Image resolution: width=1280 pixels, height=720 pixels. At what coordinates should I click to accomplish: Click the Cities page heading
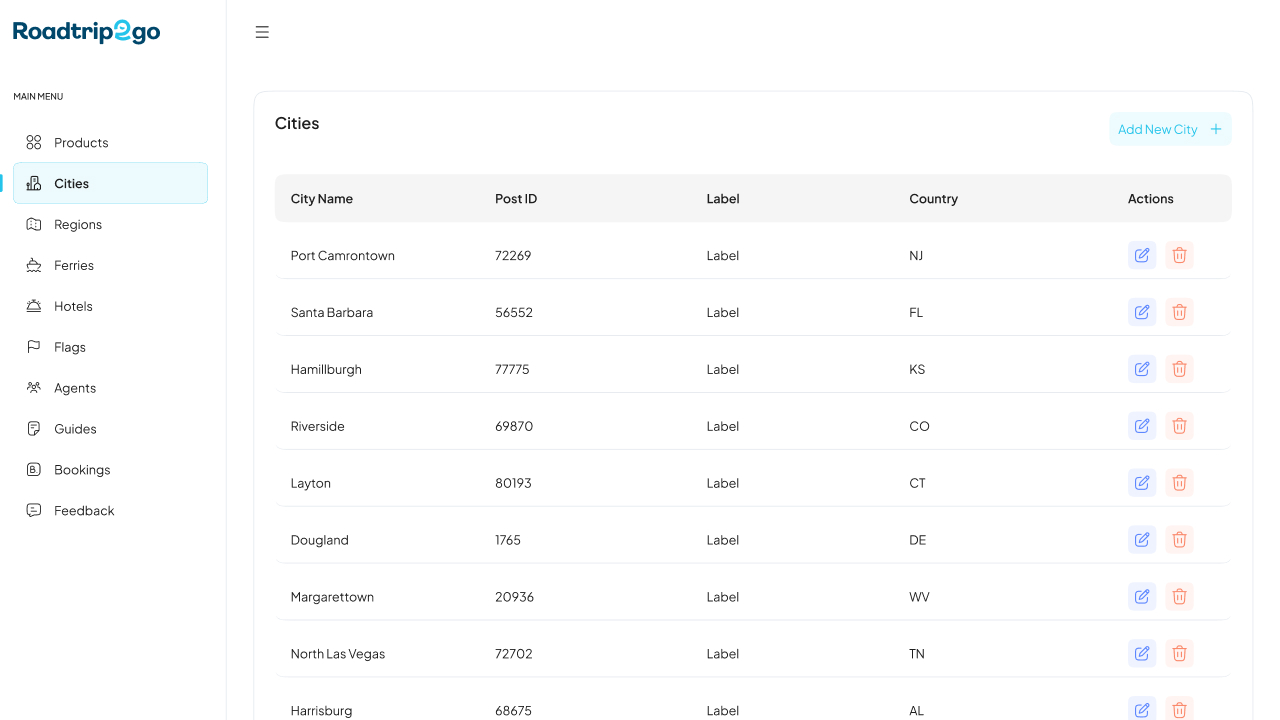(x=297, y=124)
